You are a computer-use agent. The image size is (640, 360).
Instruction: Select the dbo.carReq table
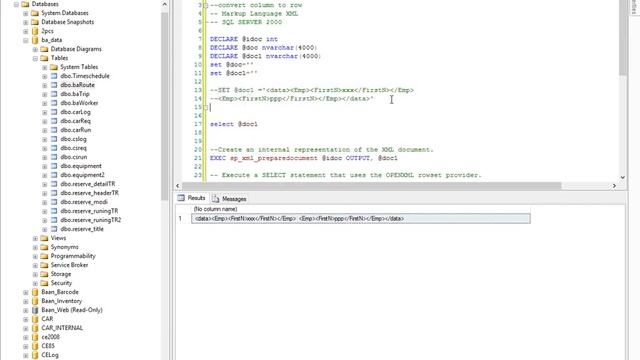point(76,121)
